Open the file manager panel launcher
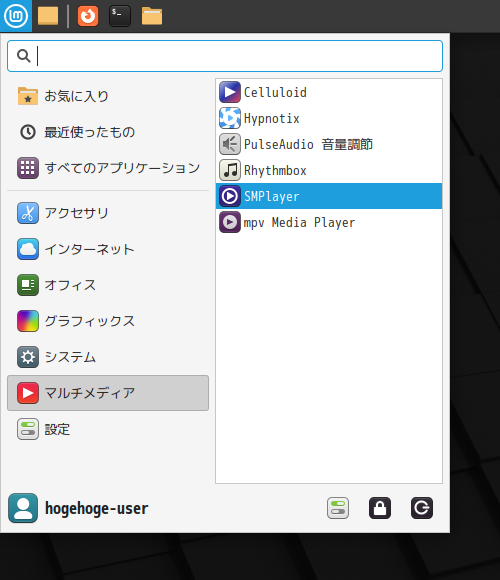Screen dimensions: 500x580 [x=152, y=16]
